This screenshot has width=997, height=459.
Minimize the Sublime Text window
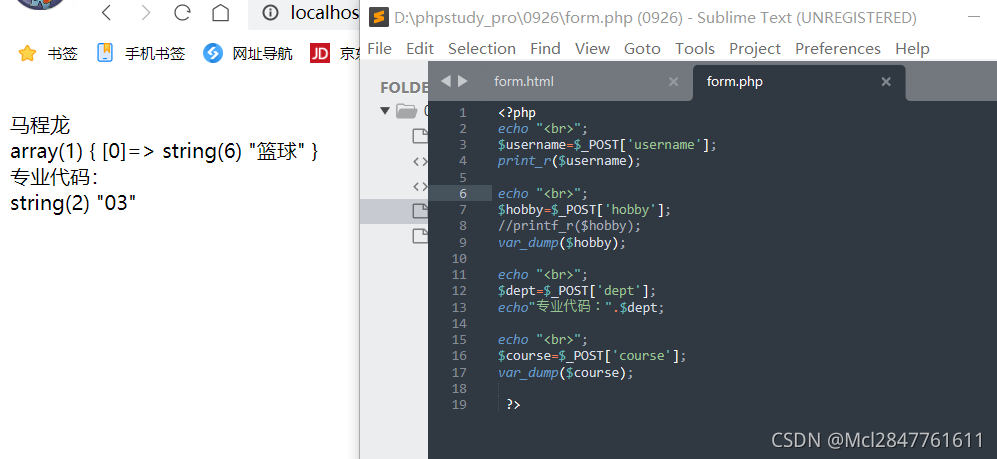coord(972,18)
